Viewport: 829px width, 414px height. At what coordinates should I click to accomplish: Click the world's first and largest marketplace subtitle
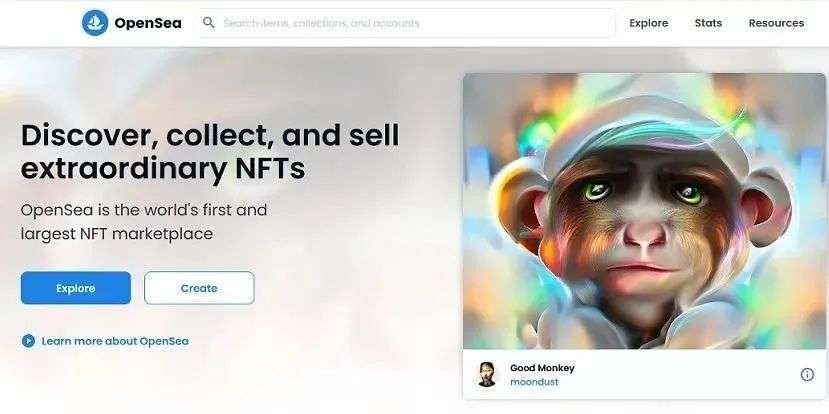pyautogui.click(x=144, y=222)
